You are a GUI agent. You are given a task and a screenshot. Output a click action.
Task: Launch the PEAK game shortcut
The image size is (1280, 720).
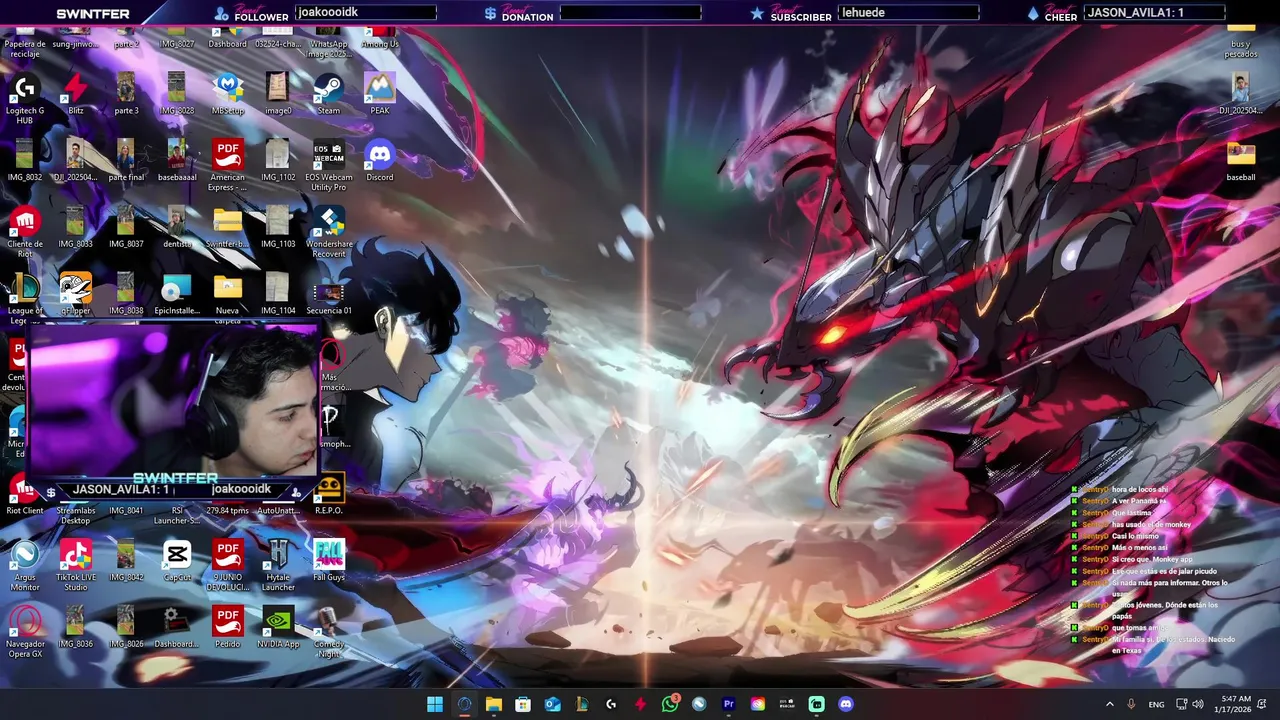tap(380, 94)
